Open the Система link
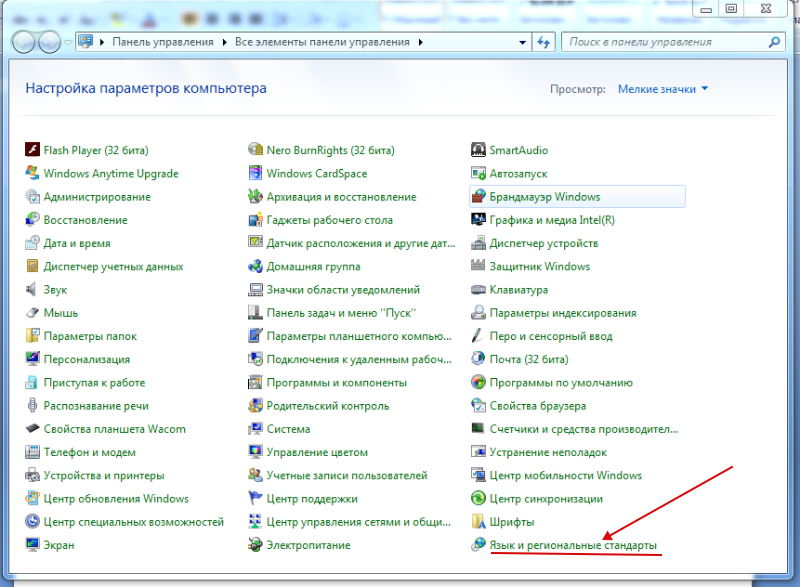The image size is (800, 587). tap(288, 429)
